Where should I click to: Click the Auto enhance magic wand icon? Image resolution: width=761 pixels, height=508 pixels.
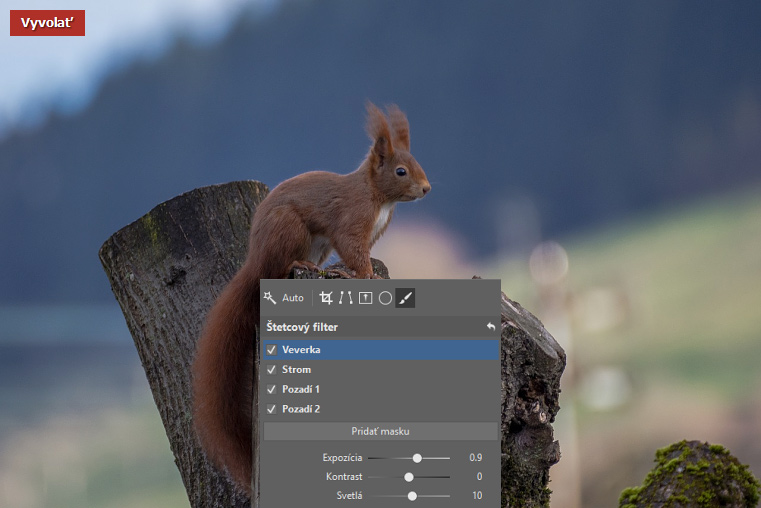pyautogui.click(x=270, y=297)
